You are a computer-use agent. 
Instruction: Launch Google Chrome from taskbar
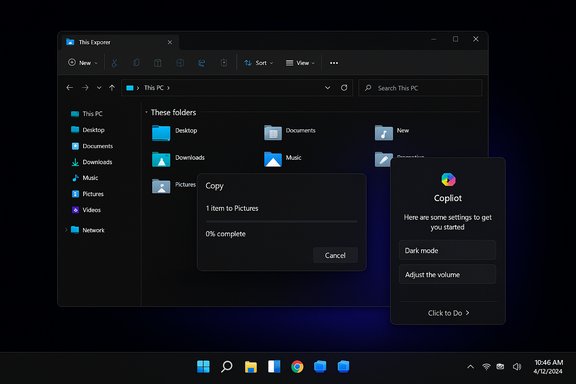tap(297, 367)
